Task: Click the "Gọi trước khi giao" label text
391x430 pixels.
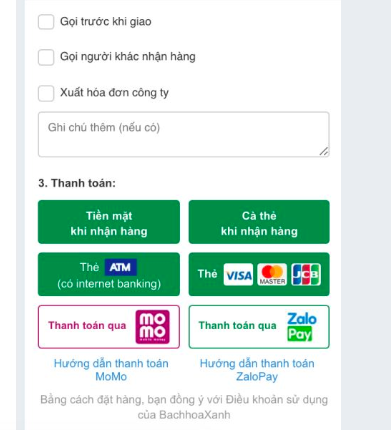Action: point(106,22)
